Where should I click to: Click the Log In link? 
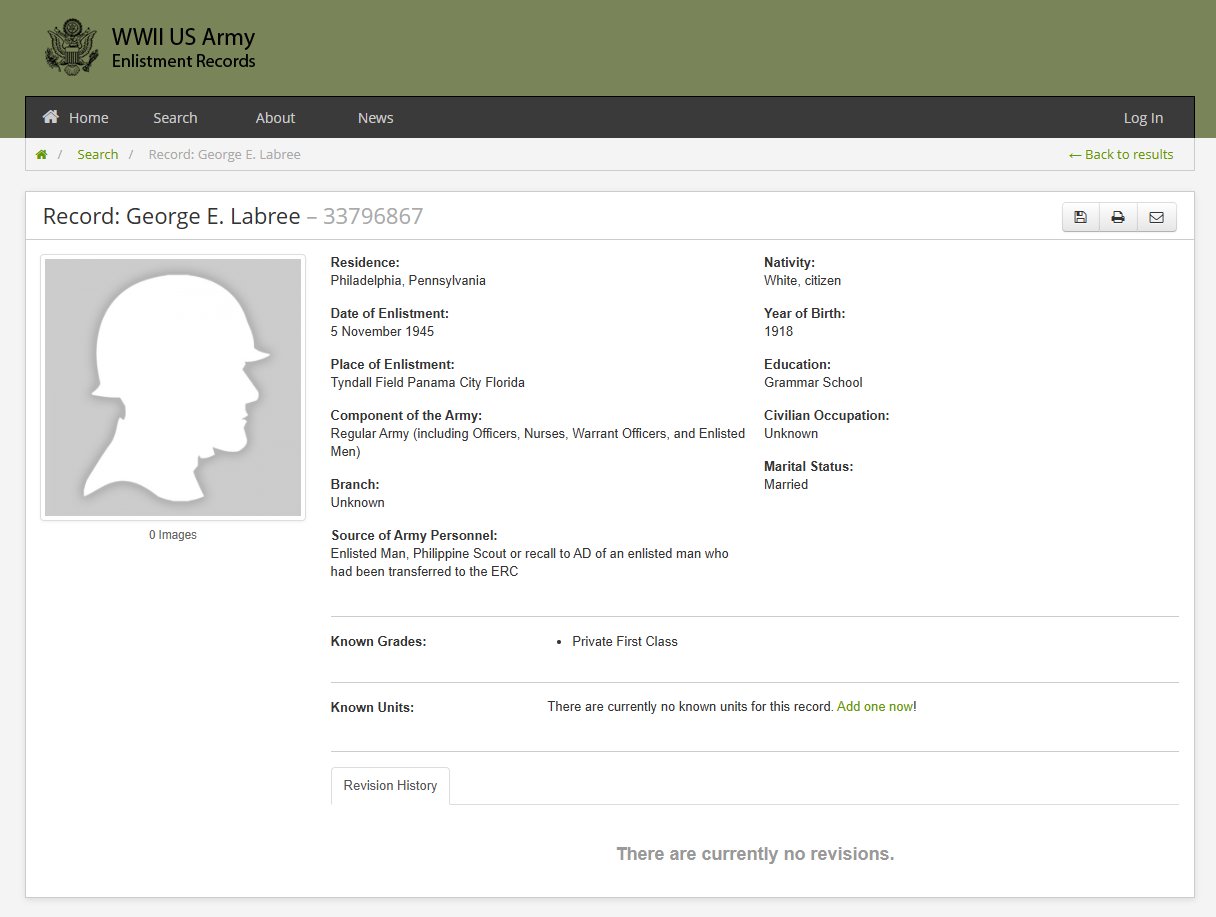pyautogui.click(x=1143, y=118)
